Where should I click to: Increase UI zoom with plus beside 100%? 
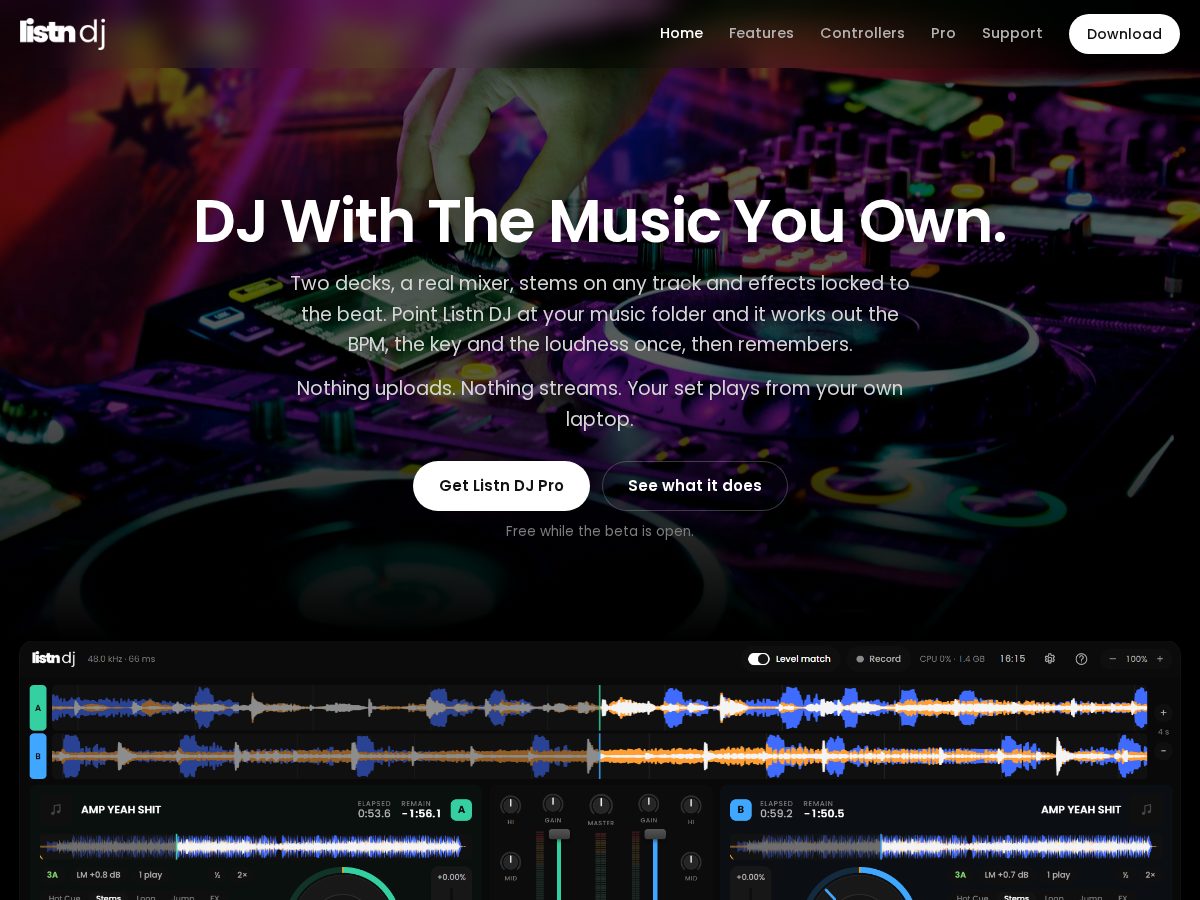(x=1160, y=659)
